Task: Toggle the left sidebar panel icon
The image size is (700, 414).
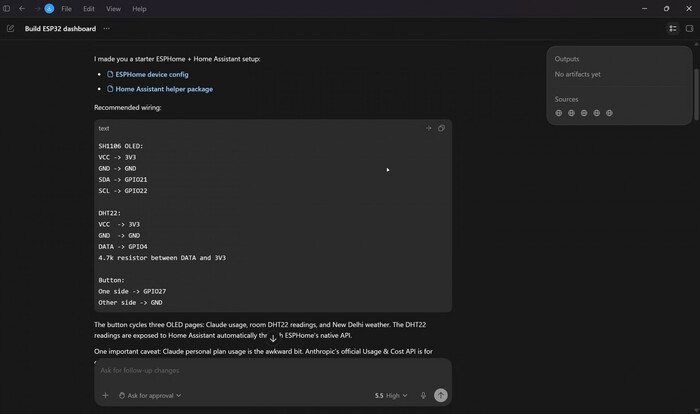Action: [x=6, y=8]
